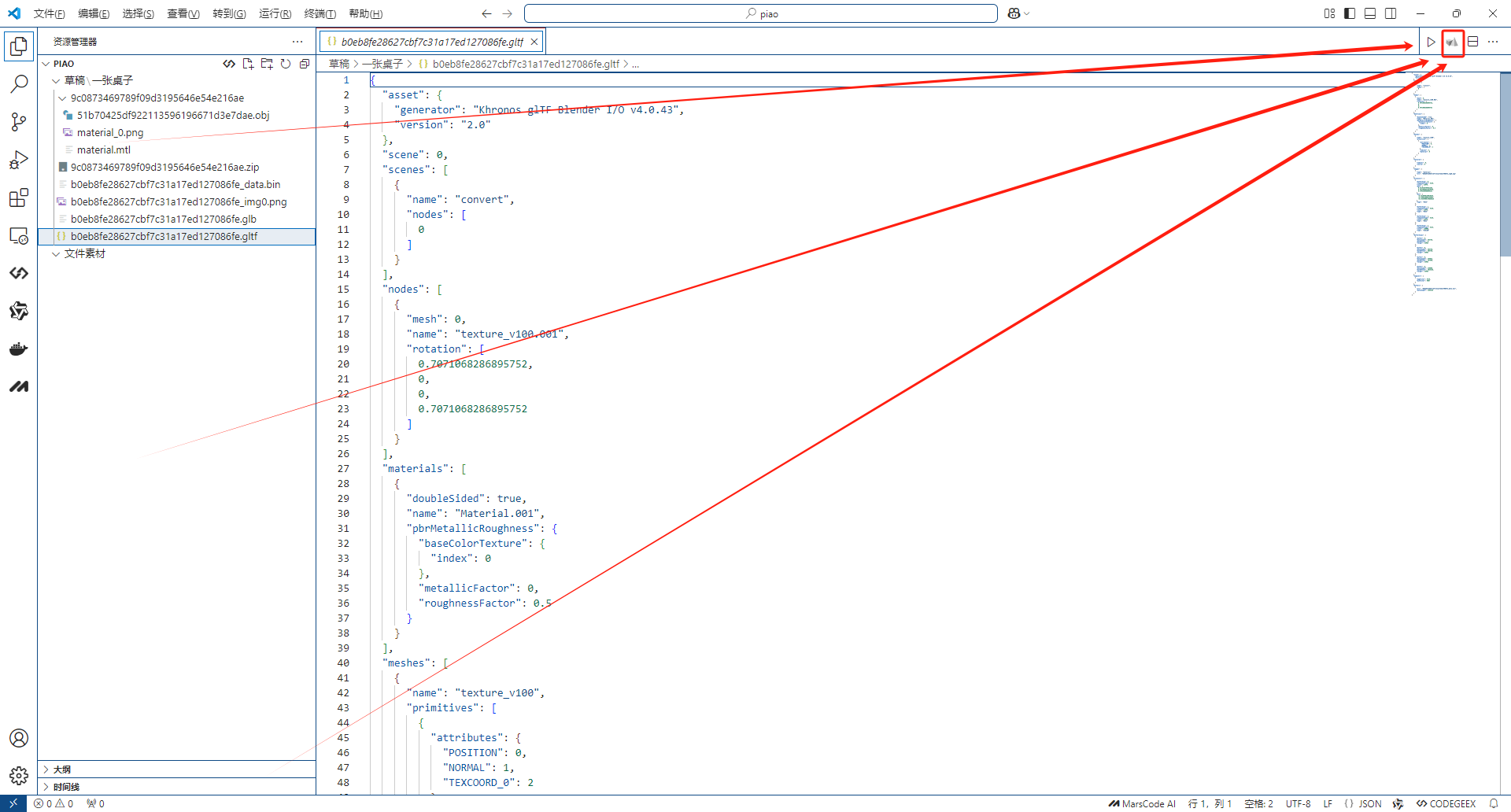
Task: Open the Docker panel from activity bar
Action: (19, 349)
